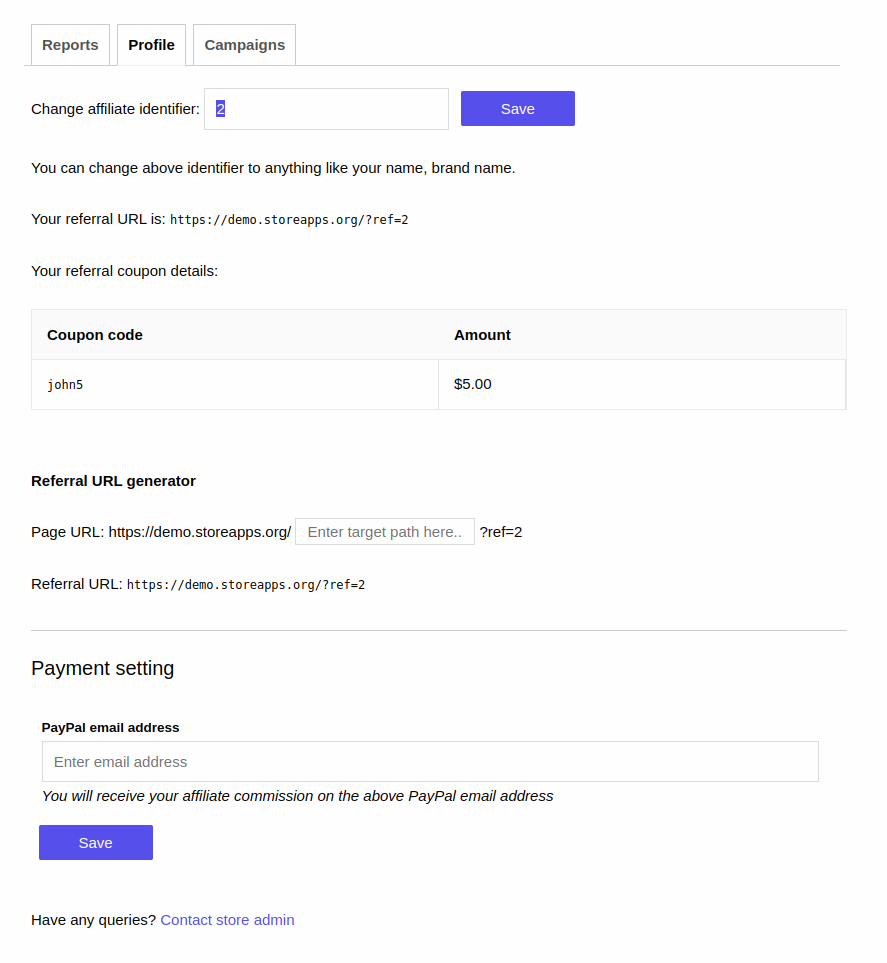Focus the PayPal email address field

click(430, 762)
